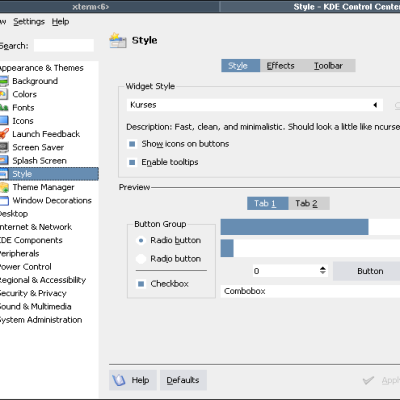The height and width of the screenshot is (400, 400).
Task: Click the Background icon in sidebar
Action: pos(4,81)
